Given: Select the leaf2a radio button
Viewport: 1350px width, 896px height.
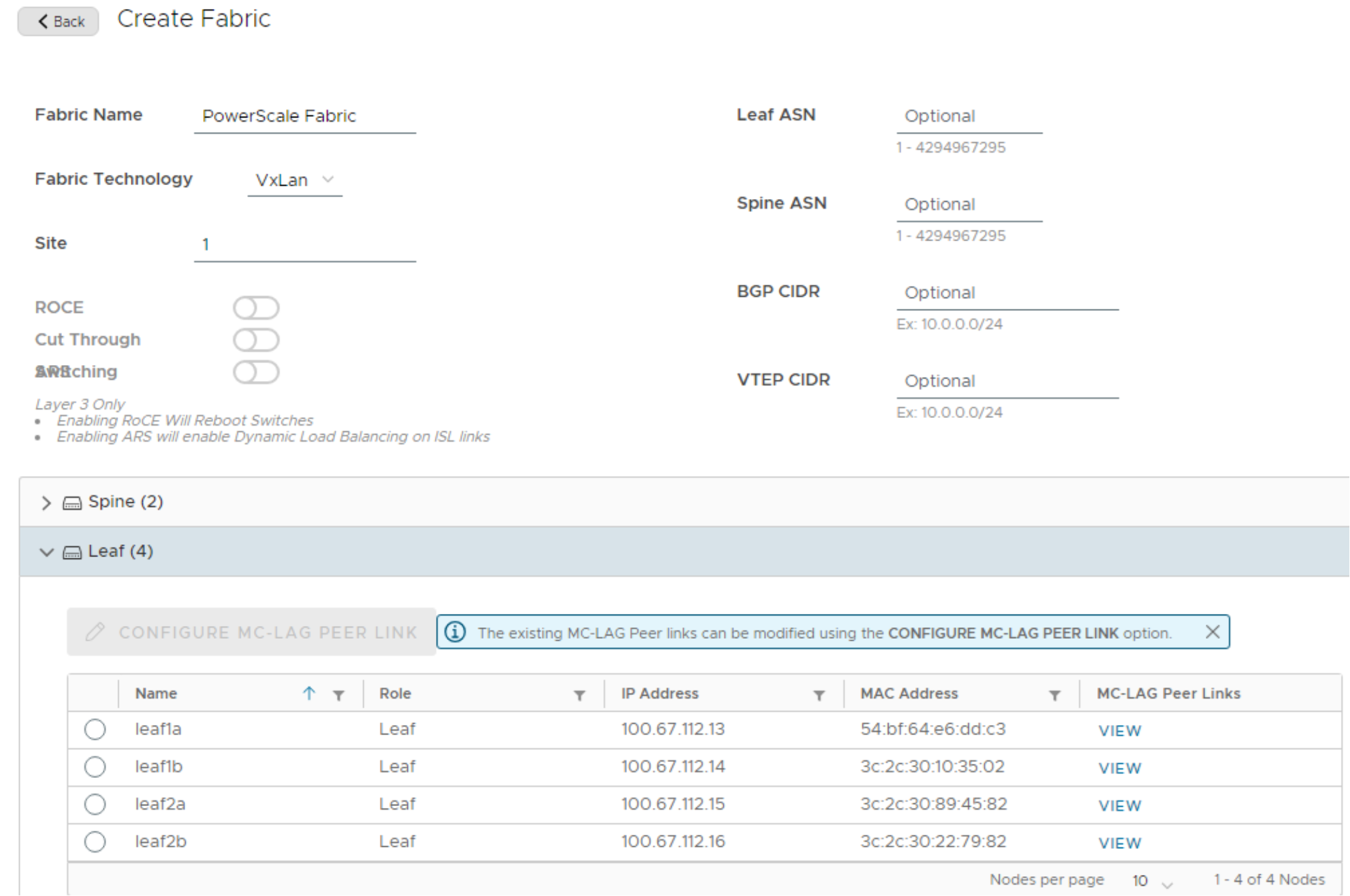Looking at the screenshot, I should click(95, 804).
